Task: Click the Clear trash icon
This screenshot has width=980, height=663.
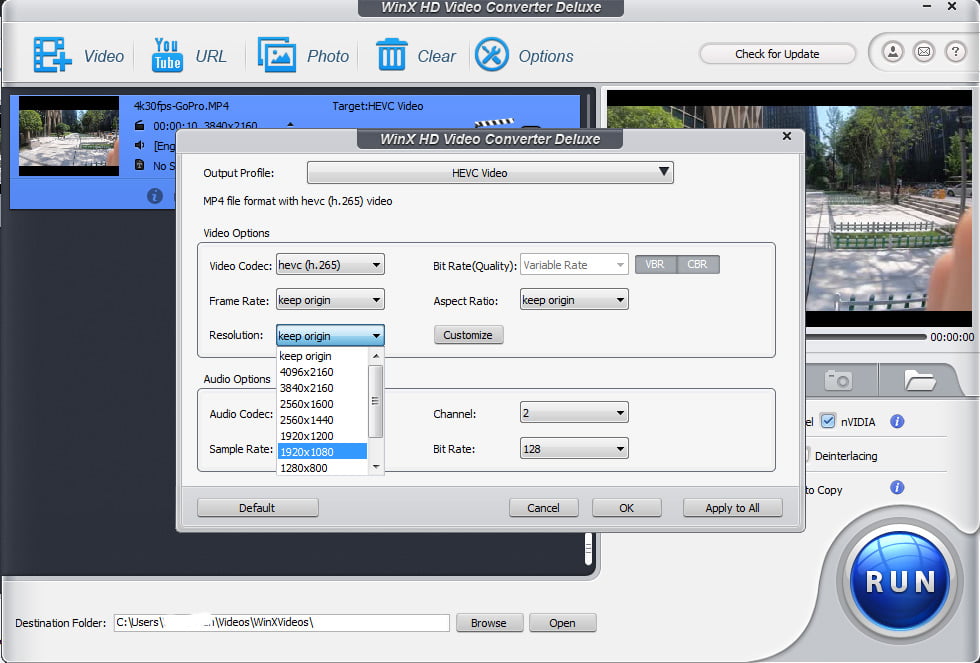Action: tap(392, 55)
